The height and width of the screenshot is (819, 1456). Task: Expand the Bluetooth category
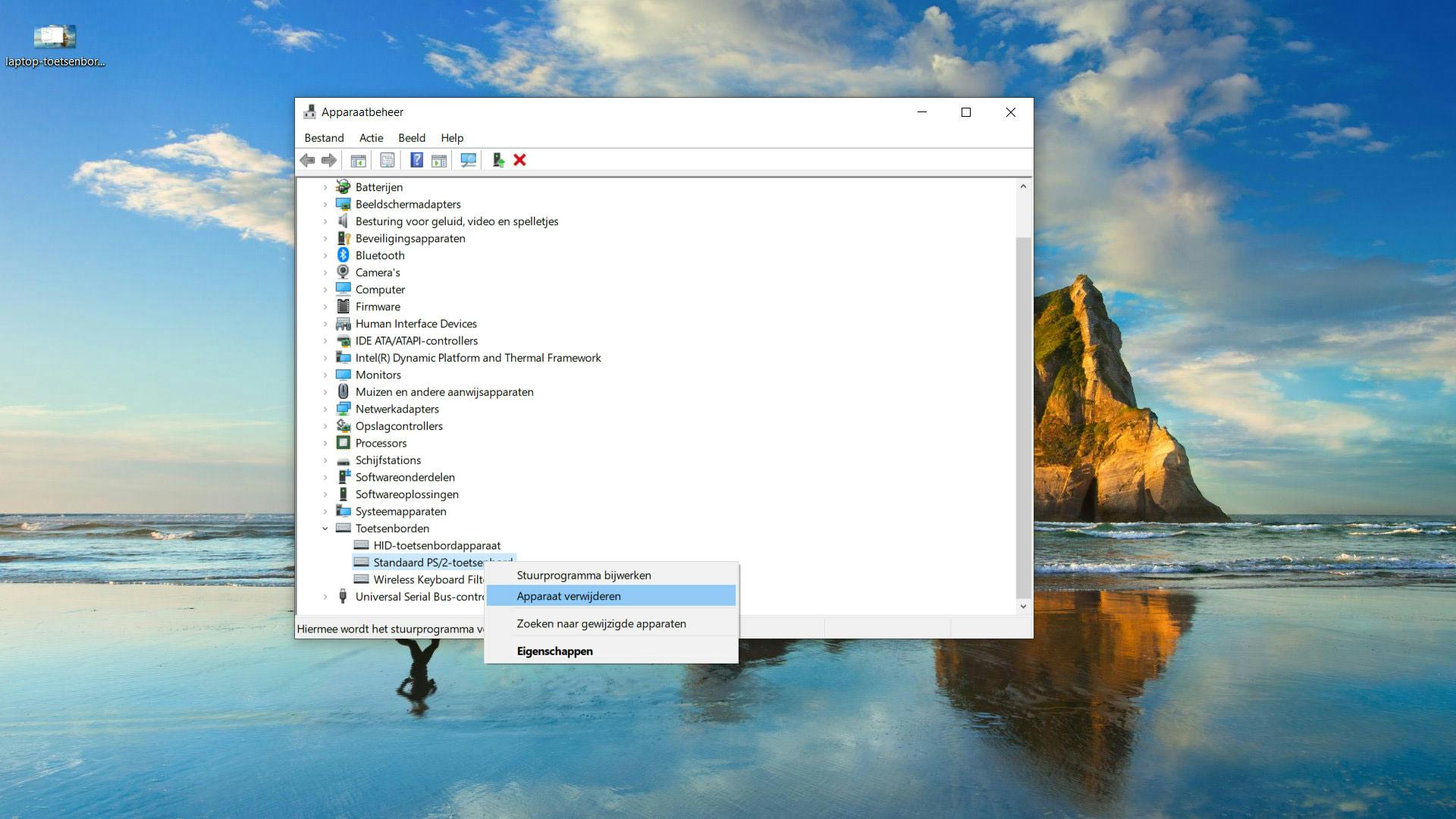[325, 256]
